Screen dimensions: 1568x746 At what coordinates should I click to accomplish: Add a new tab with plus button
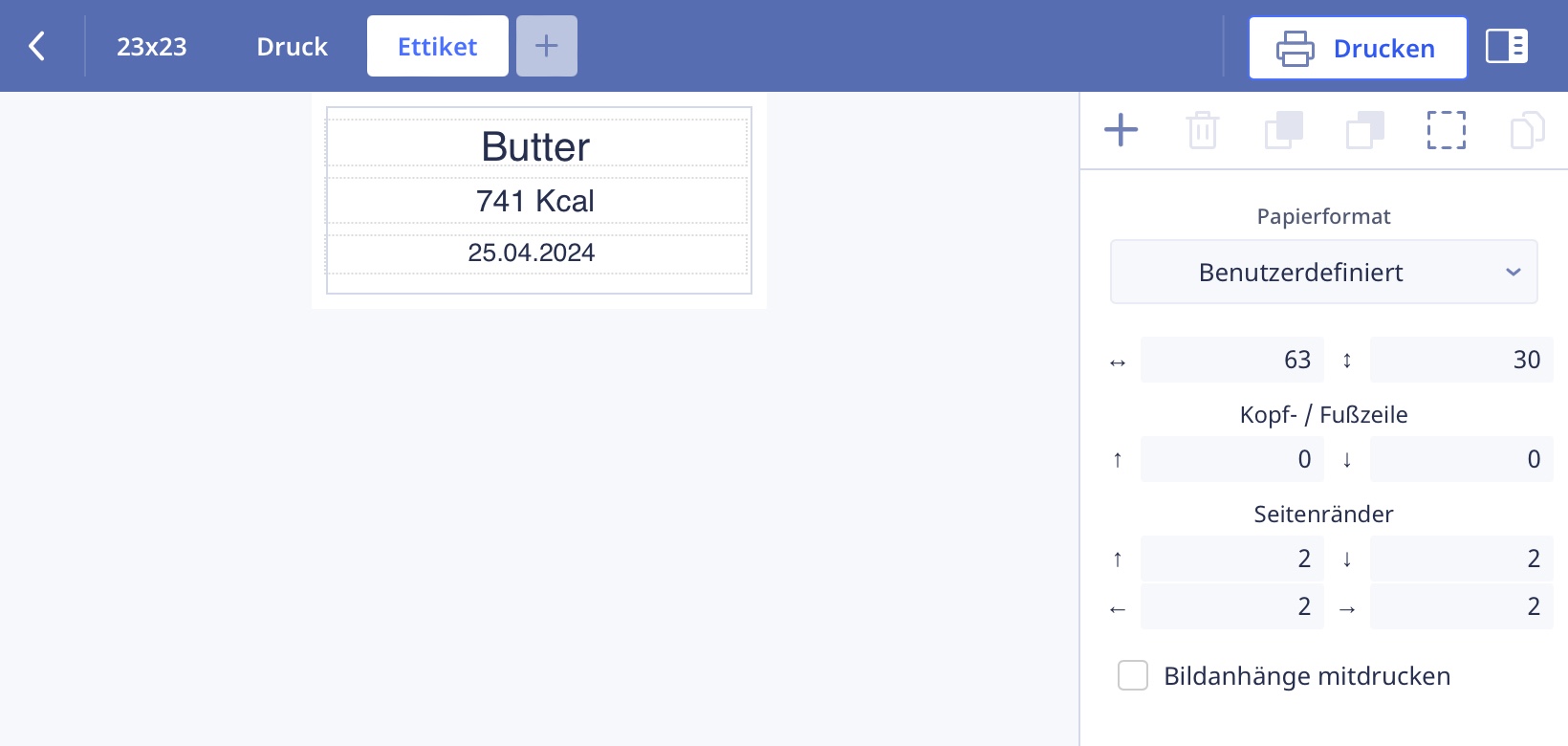coord(546,46)
